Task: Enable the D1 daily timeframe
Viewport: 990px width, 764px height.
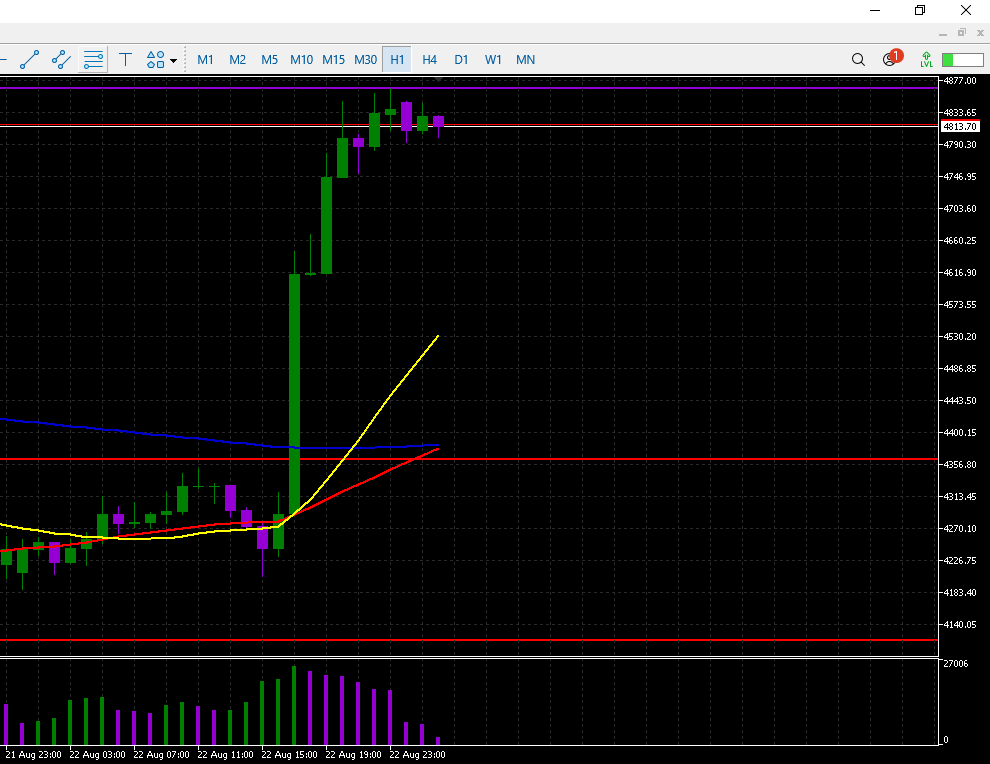Action: pos(461,59)
